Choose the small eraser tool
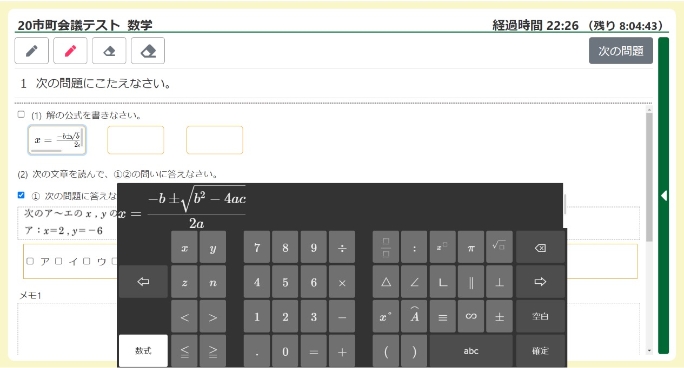The height and width of the screenshot is (368, 684). tap(109, 51)
